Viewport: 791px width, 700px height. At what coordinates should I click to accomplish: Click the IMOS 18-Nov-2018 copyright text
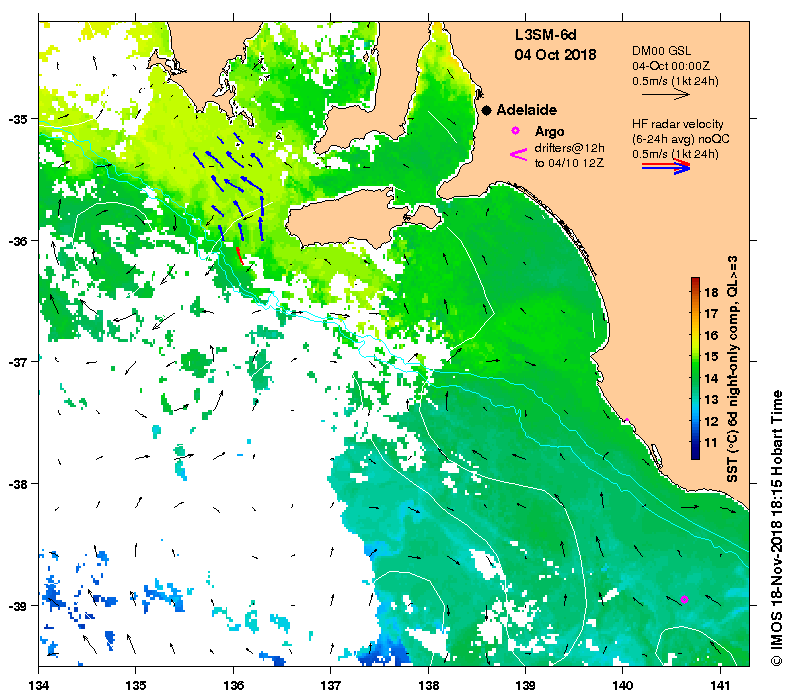pyautogui.click(x=776, y=528)
